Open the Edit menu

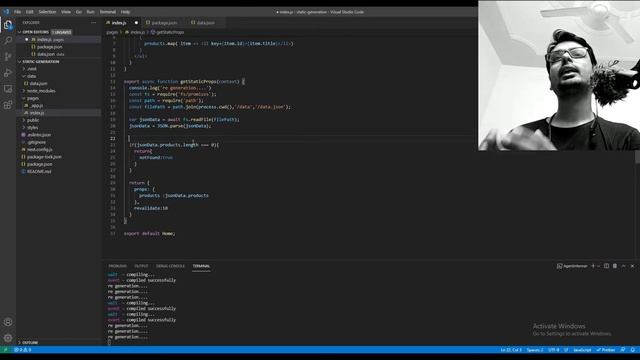pyautogui.click(x=30, y=12)
